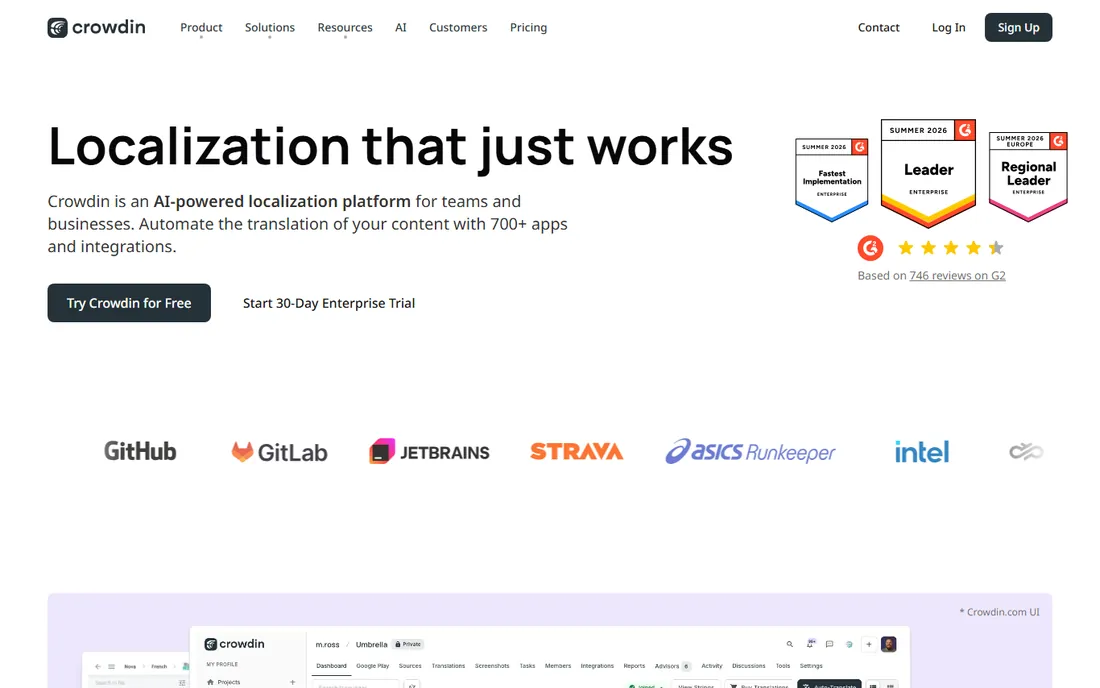Click the '* Crowdin.com UI' caption
Viewport: 1100px width, 688px height.
pos(1000,612)
